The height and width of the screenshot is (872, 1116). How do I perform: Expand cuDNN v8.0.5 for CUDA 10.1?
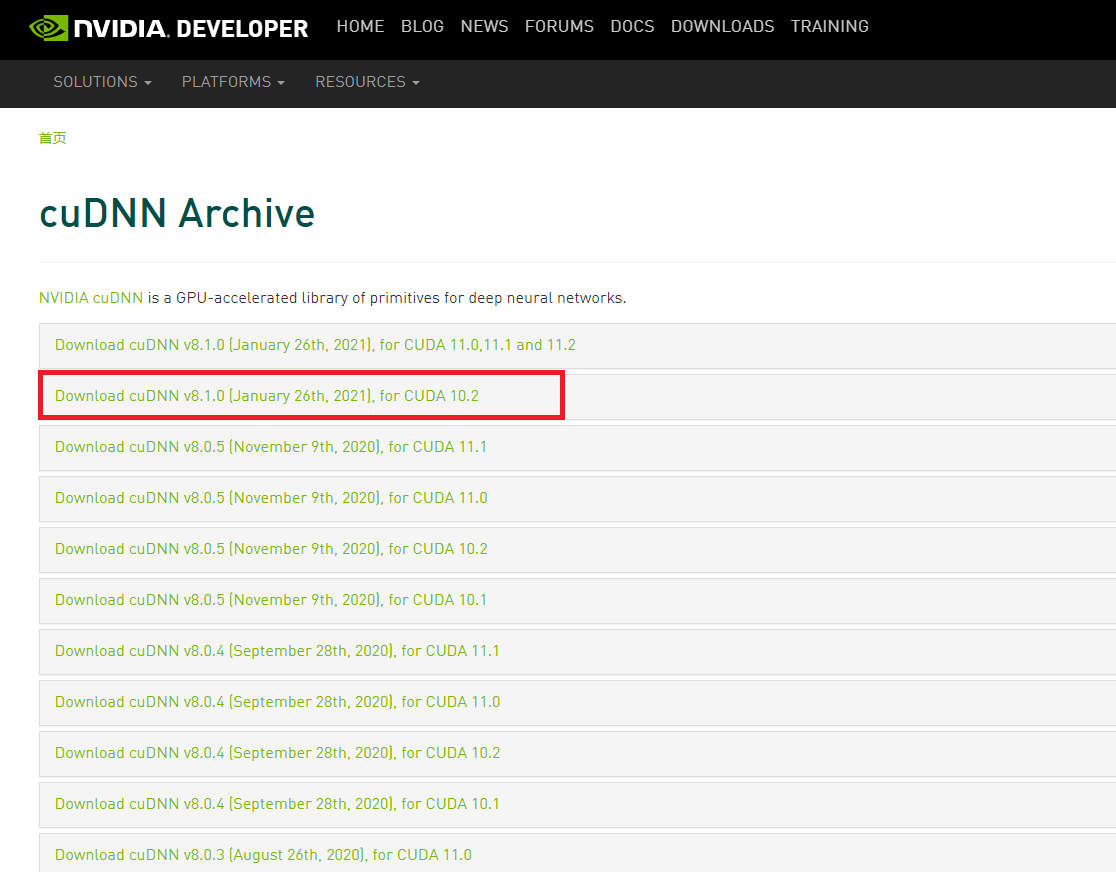coord(270,600)
